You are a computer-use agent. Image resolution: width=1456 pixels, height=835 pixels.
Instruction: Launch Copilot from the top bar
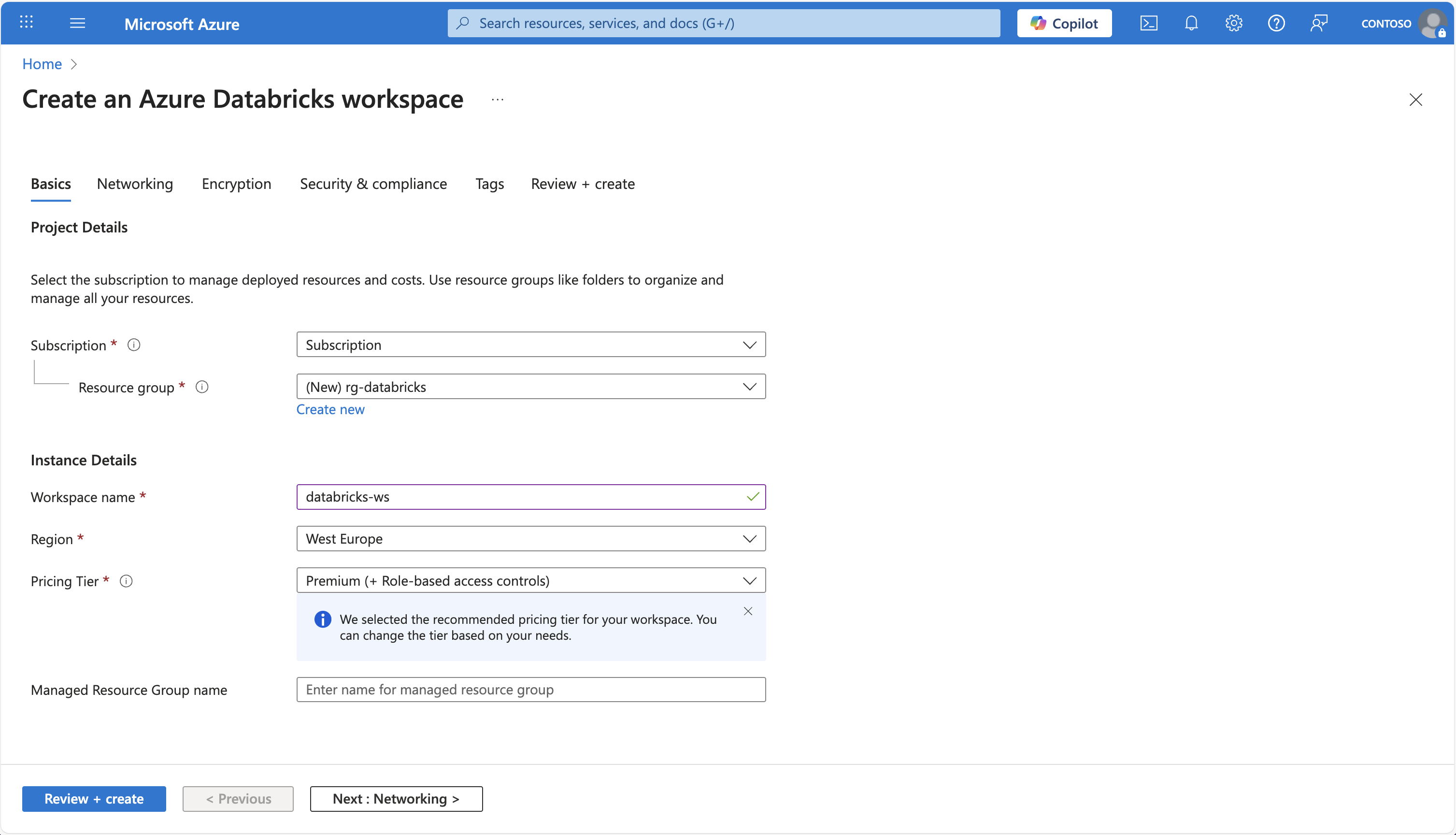[1063, 23]
